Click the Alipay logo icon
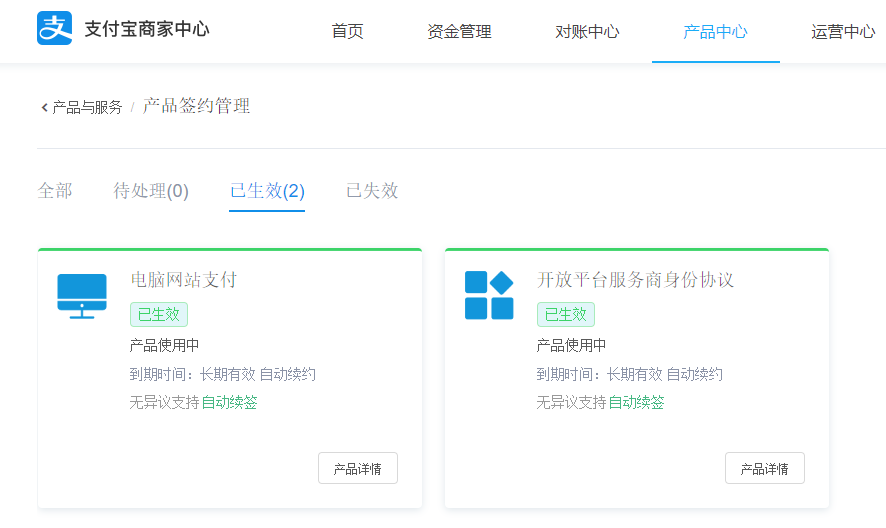886x528 pixels. [54, 28]
